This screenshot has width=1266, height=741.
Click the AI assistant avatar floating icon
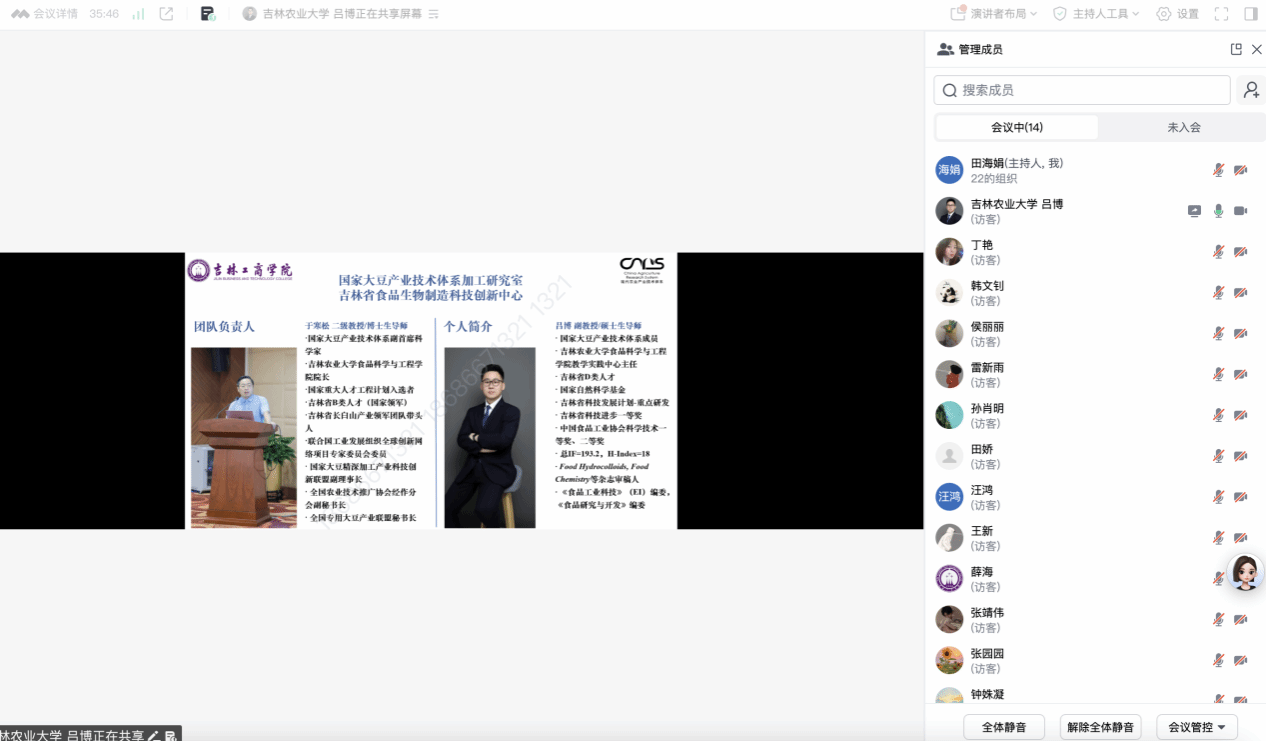[x=1245, y=573]
